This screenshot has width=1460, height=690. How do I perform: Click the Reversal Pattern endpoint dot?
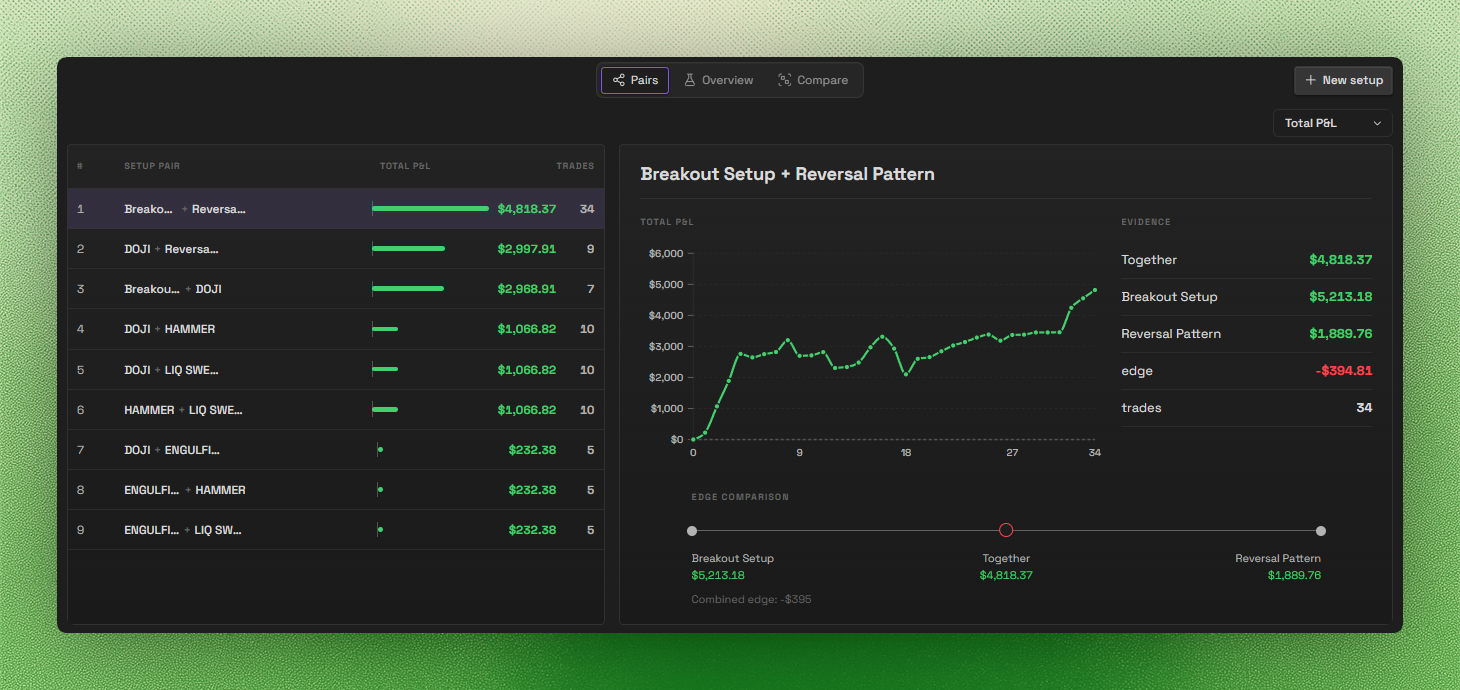1321,531
